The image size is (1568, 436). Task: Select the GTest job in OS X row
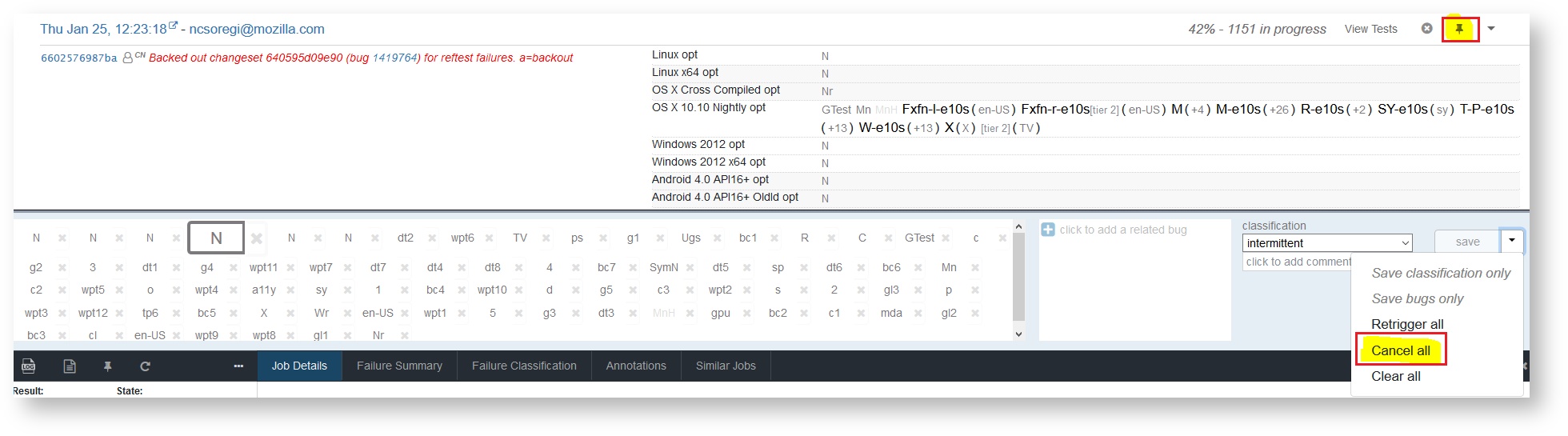(836, 110)
